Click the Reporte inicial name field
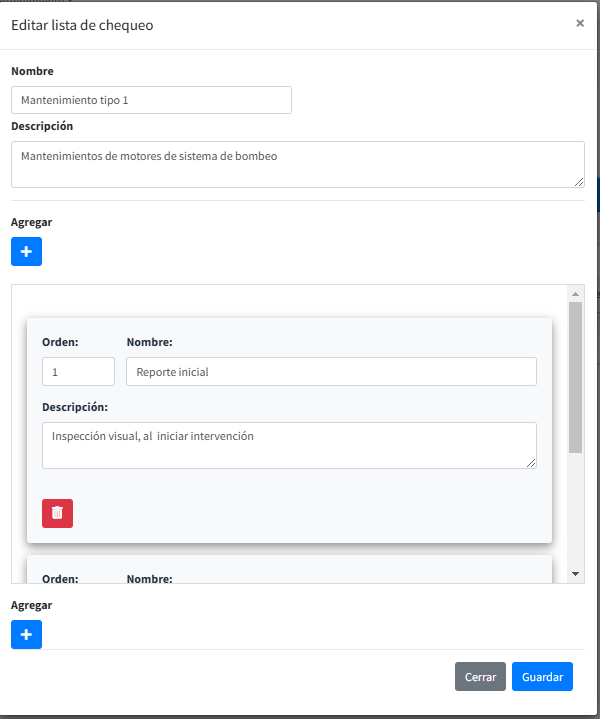The height and width of the screenshot is (719, 600). pos(331,372)
